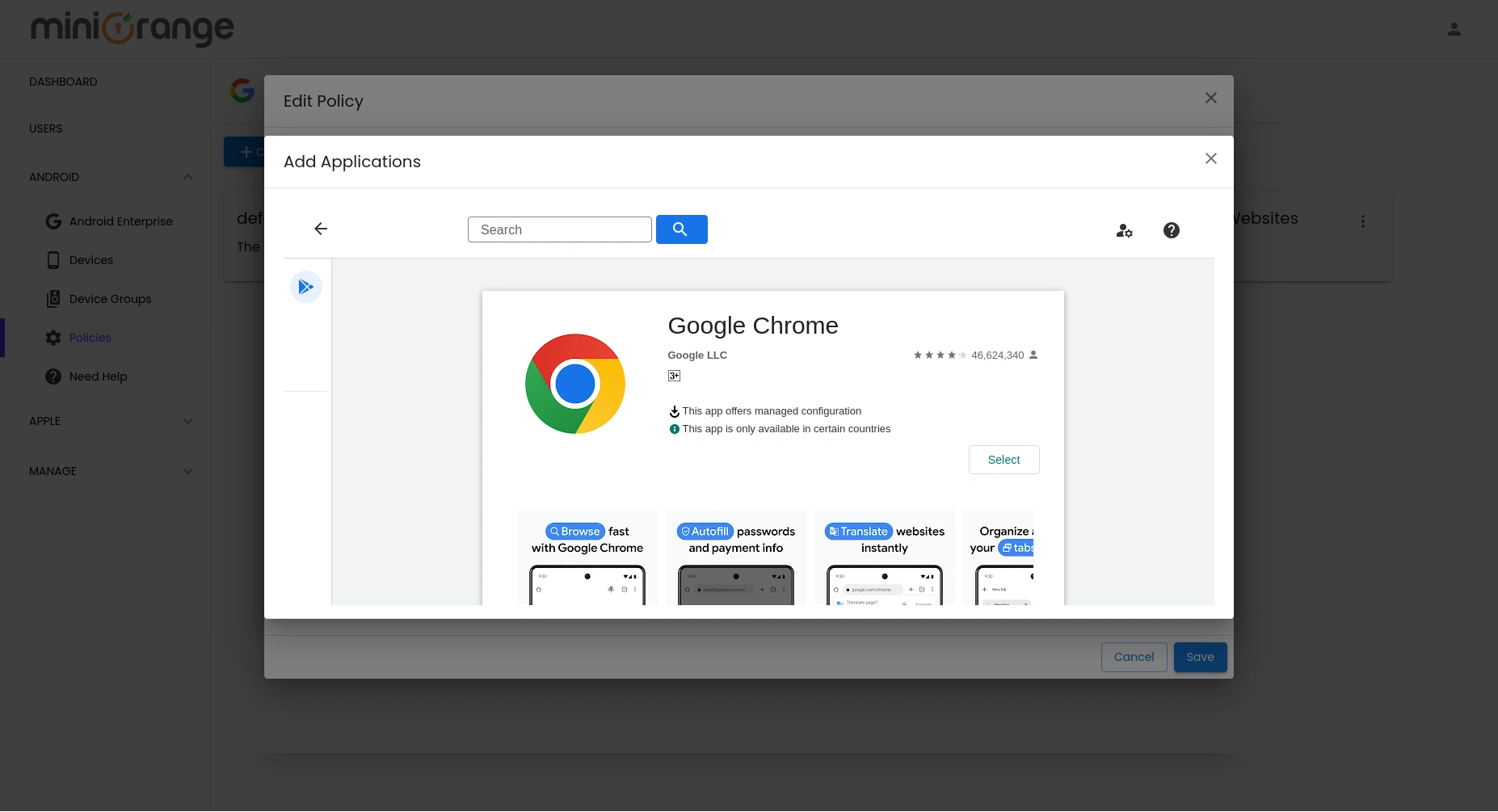The width and height of the screenshot is (1498, 812).
Task: Open the Play store help icon
Action: pos(1171,230)
